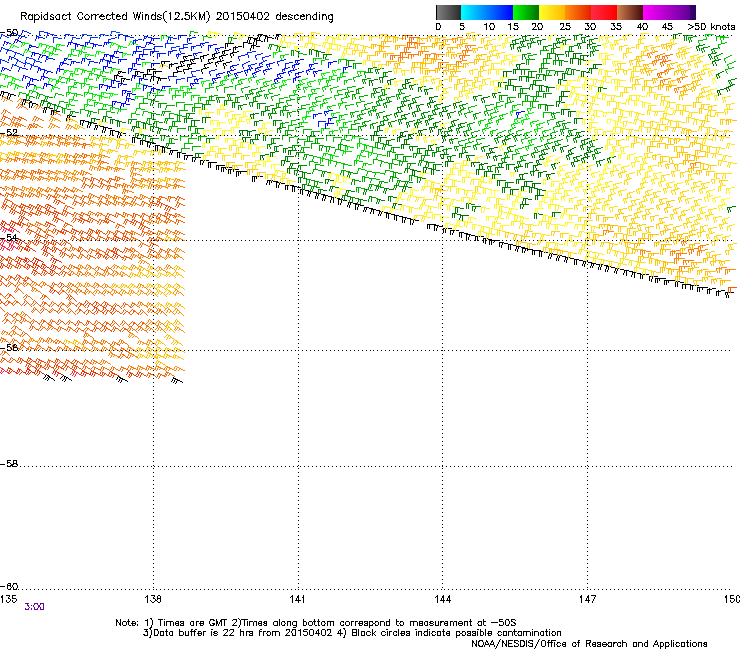Image resolution: width=740 pixels, height=650 pixels.
Task: Click the note 'Times are GMT'
Action: pos(193,623)
